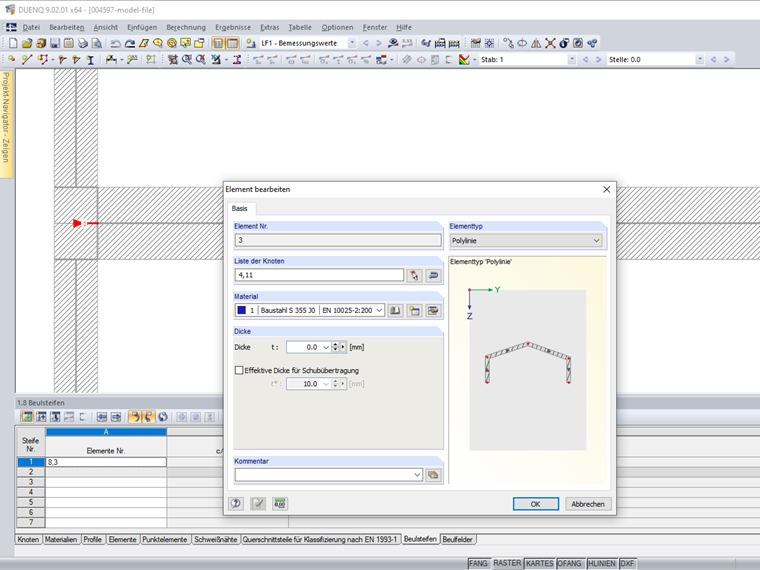
Task: Click the comment picker icon beside Kommentar
Action: click(433, 475)
